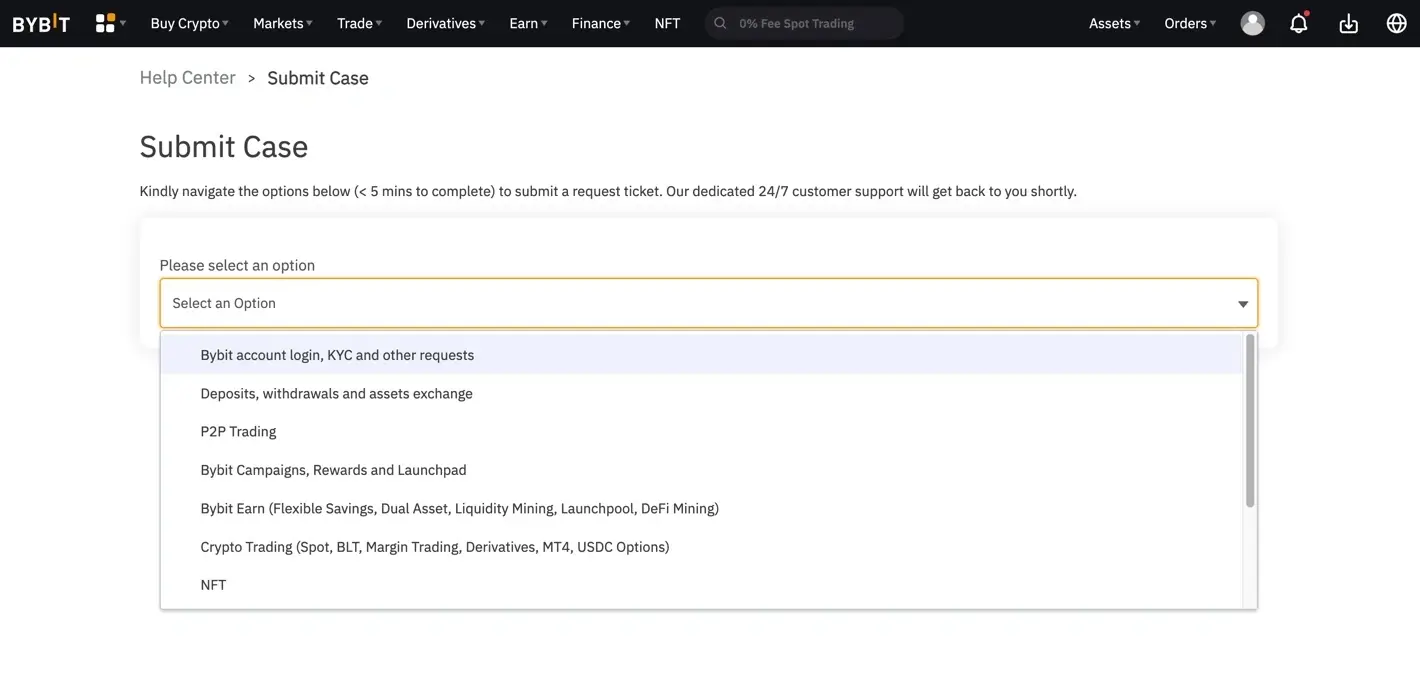Viewport: 1420px width, 685px height.
Task: Expand the Buy Crypto menu
Action: 189,23
